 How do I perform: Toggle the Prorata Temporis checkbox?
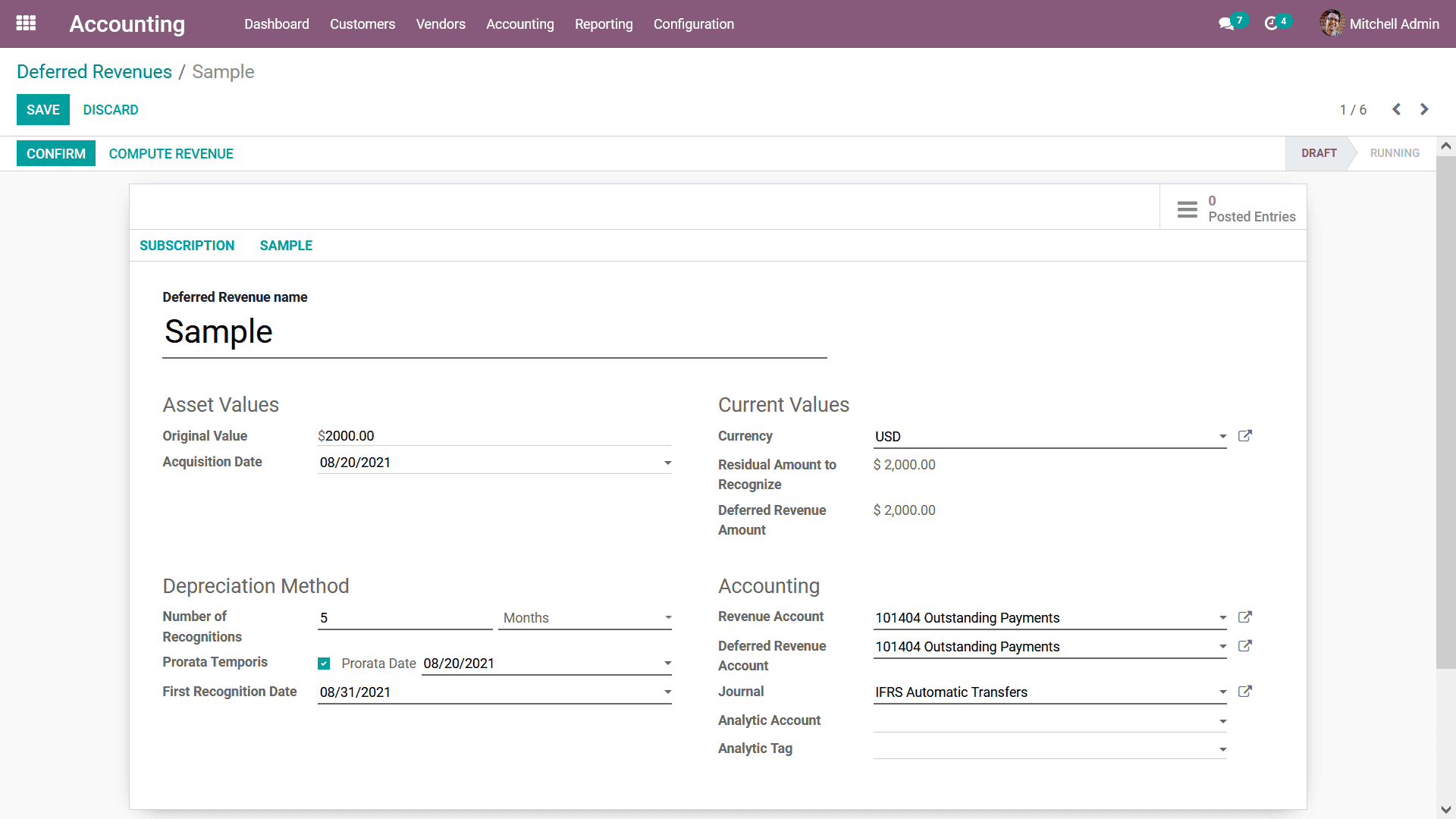coord(324,664)
